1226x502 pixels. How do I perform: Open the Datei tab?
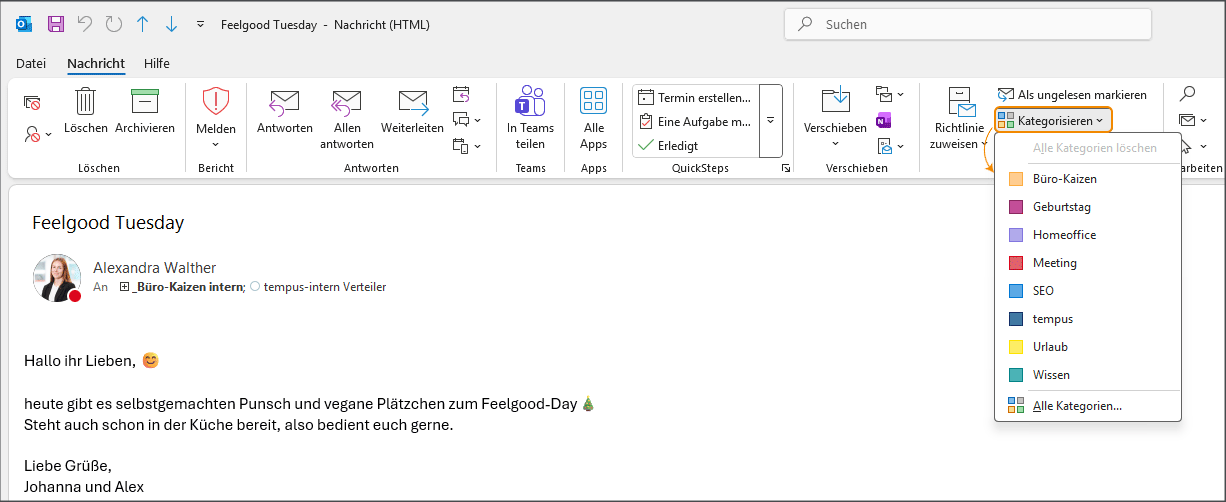coord(31,63)
